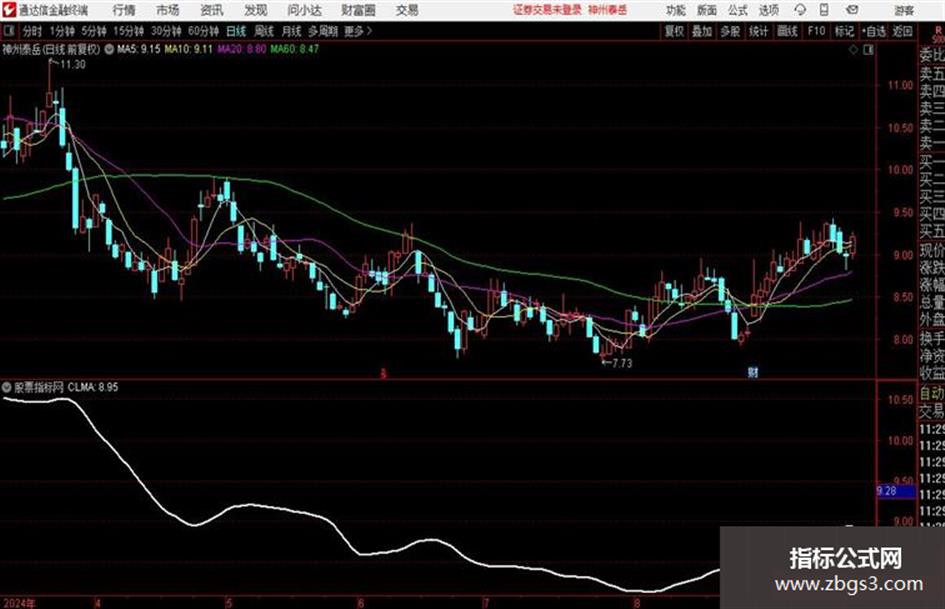Activate the 画线 drawing tool
The image size is (945, 609).
(x=787, y=31)
